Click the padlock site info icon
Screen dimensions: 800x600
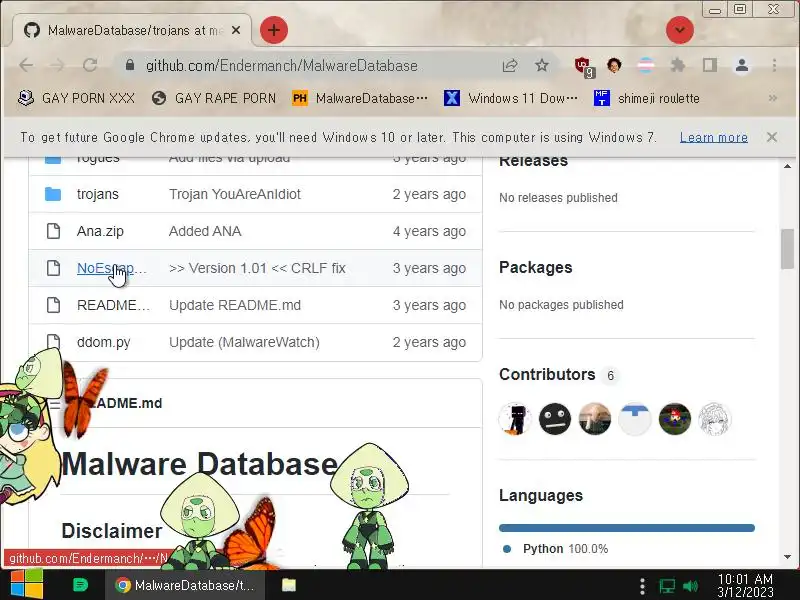tap(130, 65)
